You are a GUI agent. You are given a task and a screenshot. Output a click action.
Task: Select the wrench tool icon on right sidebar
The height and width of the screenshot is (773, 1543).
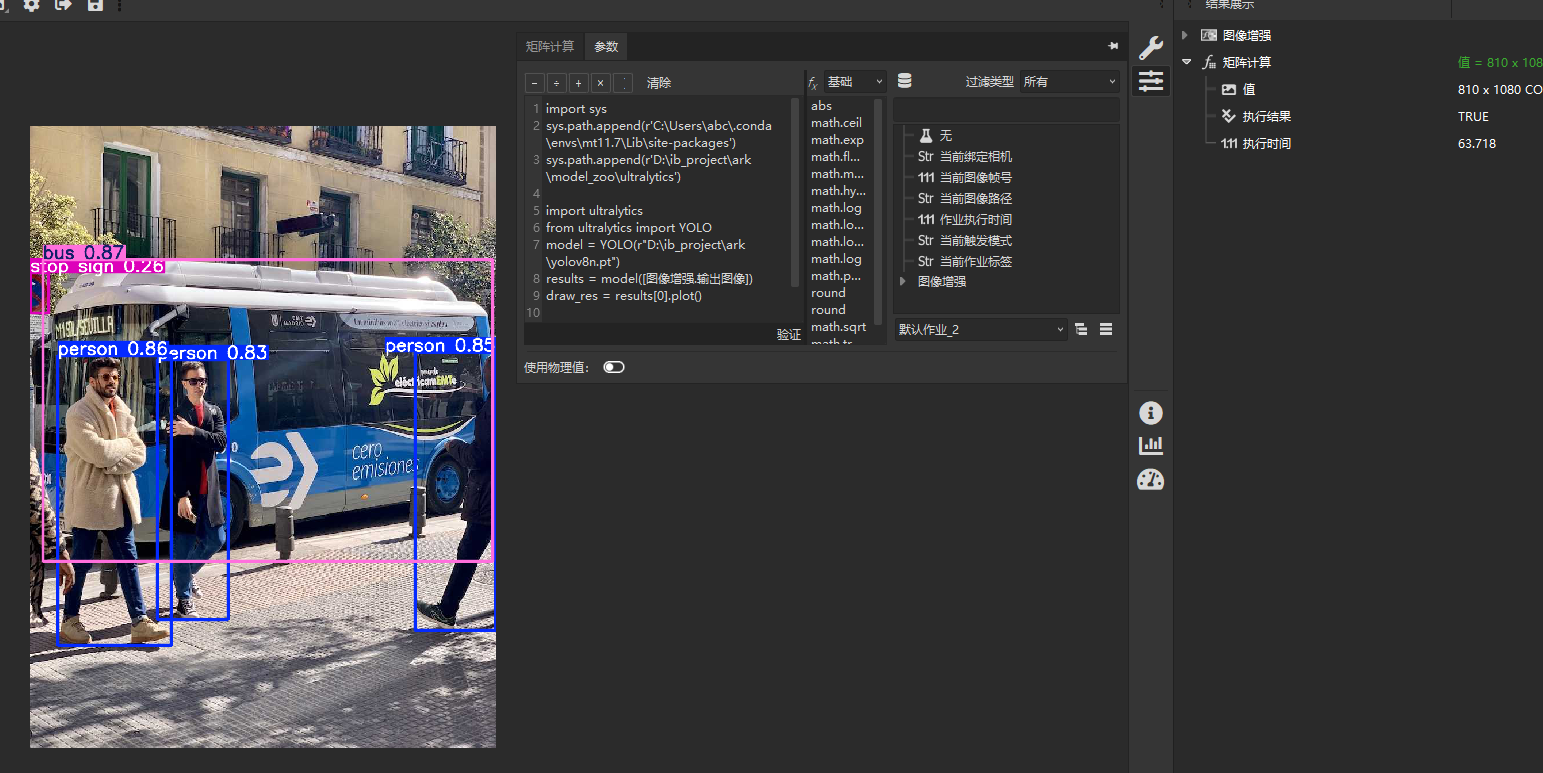point(1151,46)
